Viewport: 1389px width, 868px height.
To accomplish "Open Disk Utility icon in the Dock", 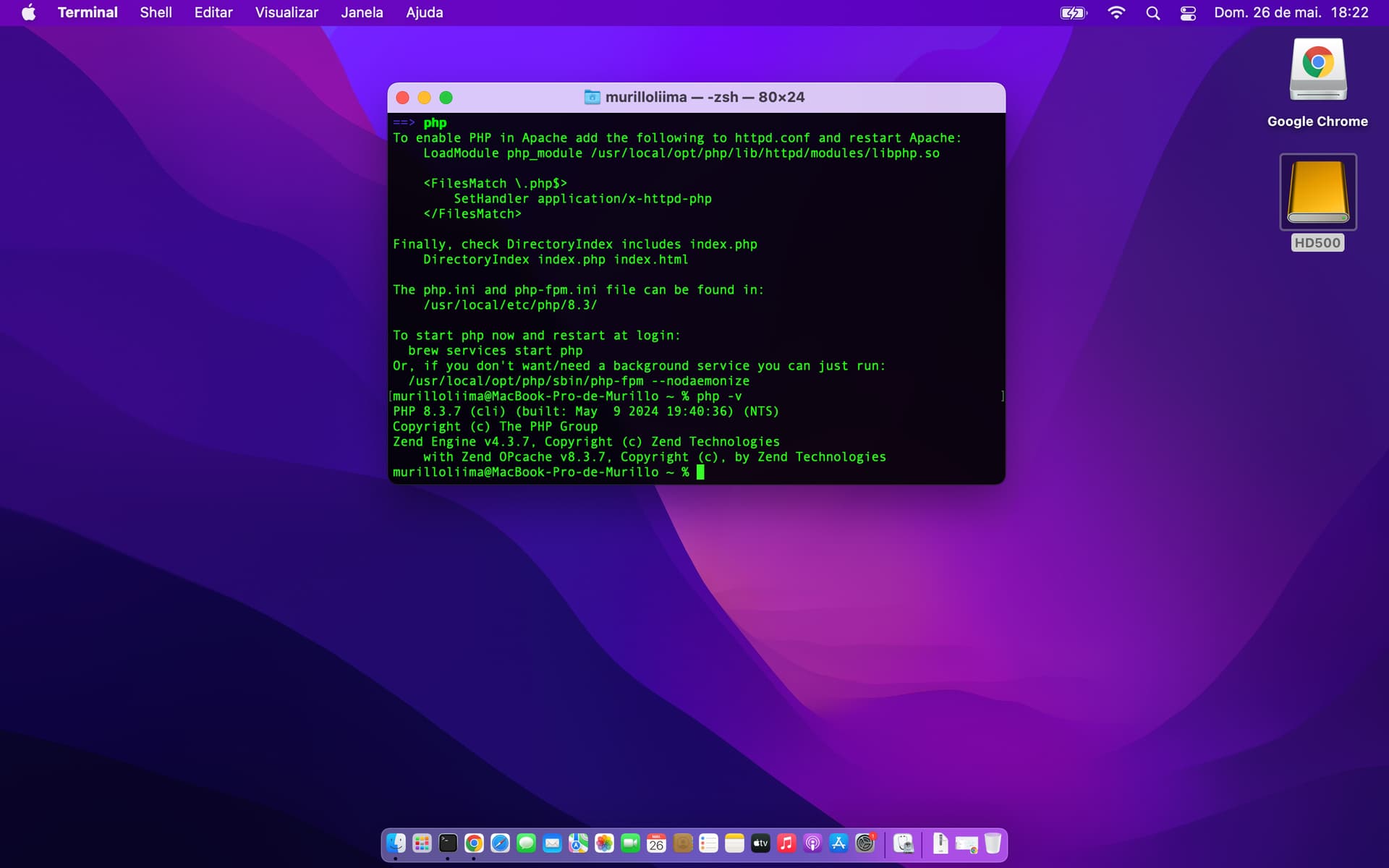I will tap(904, 843).
